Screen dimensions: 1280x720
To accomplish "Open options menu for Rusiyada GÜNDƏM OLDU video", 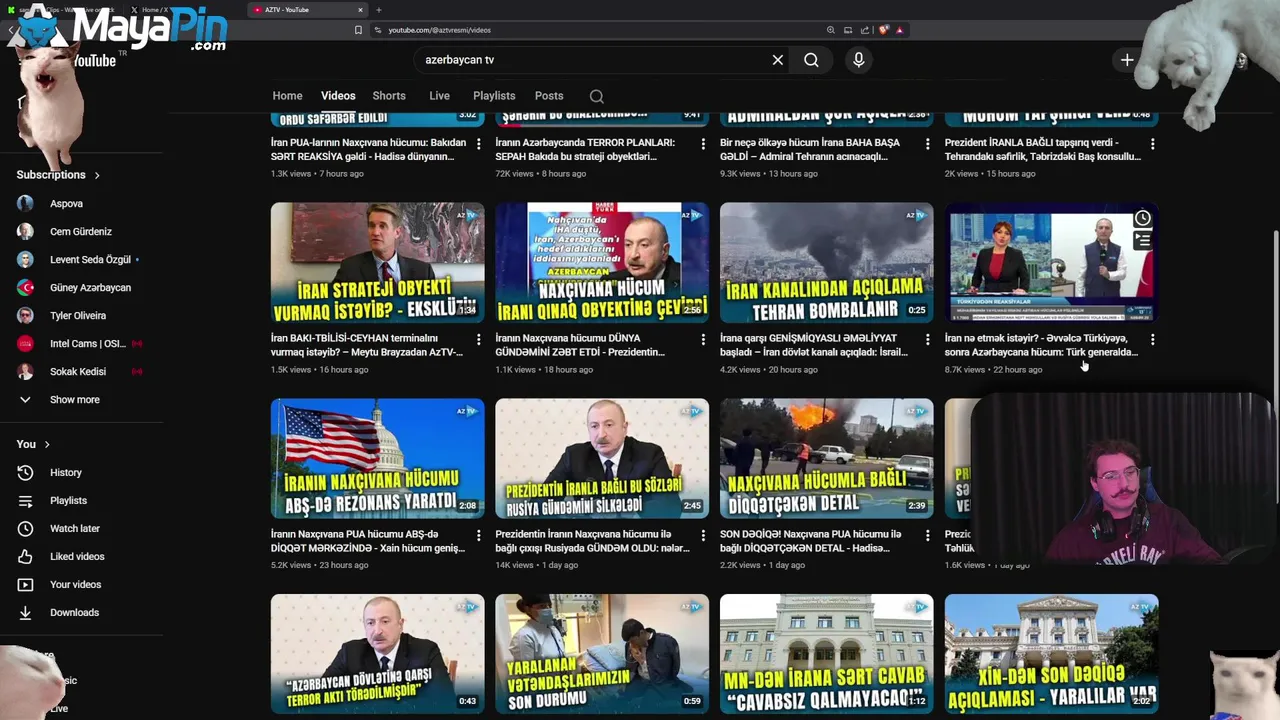I will [x=703, y=536].
